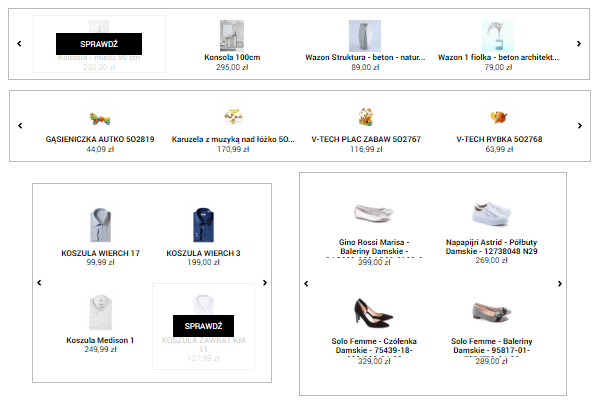
Task: Click left arrow in the shirts carousel
Action: [39, 282]
